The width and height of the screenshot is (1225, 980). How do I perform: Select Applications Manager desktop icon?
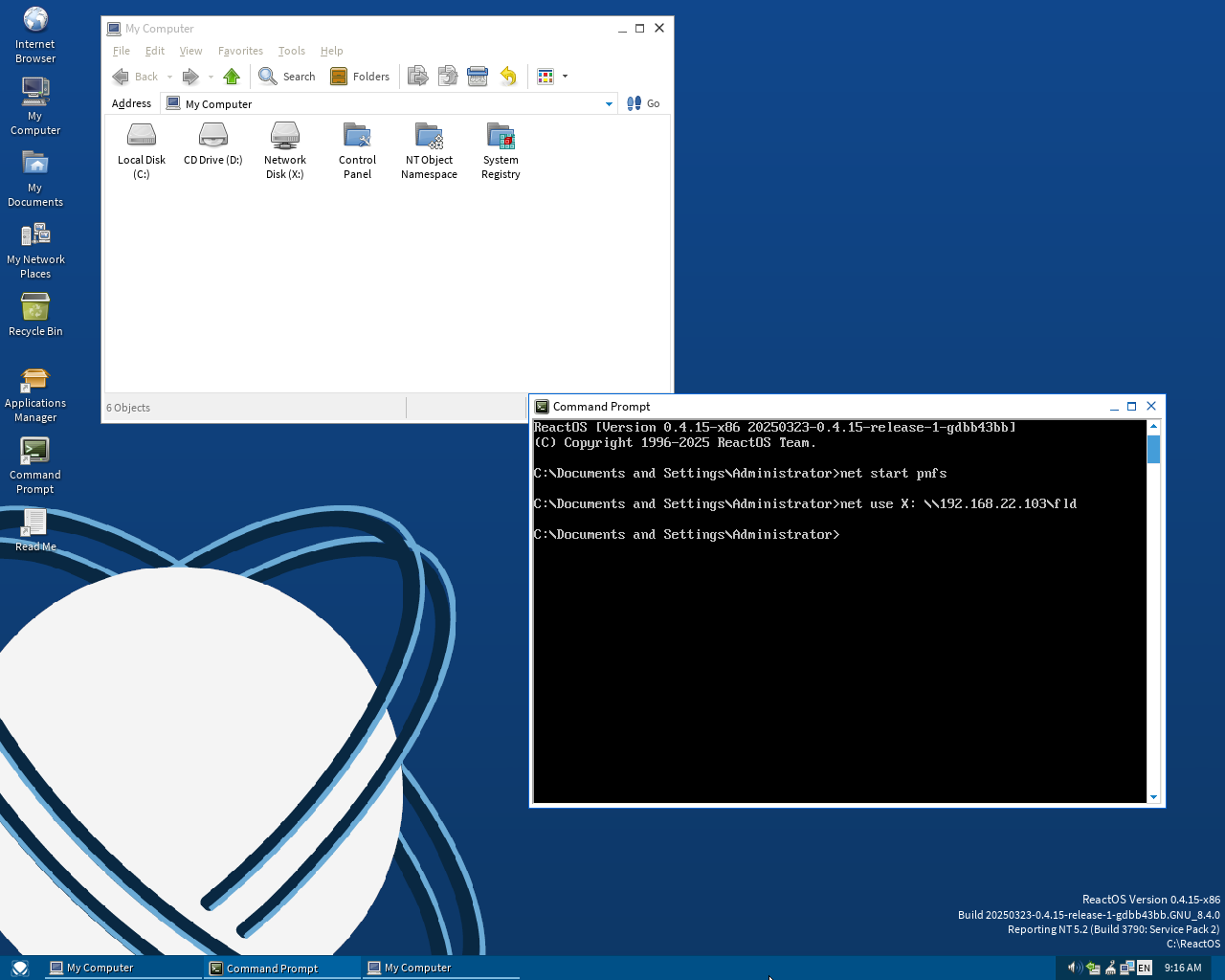coord(35,393)
